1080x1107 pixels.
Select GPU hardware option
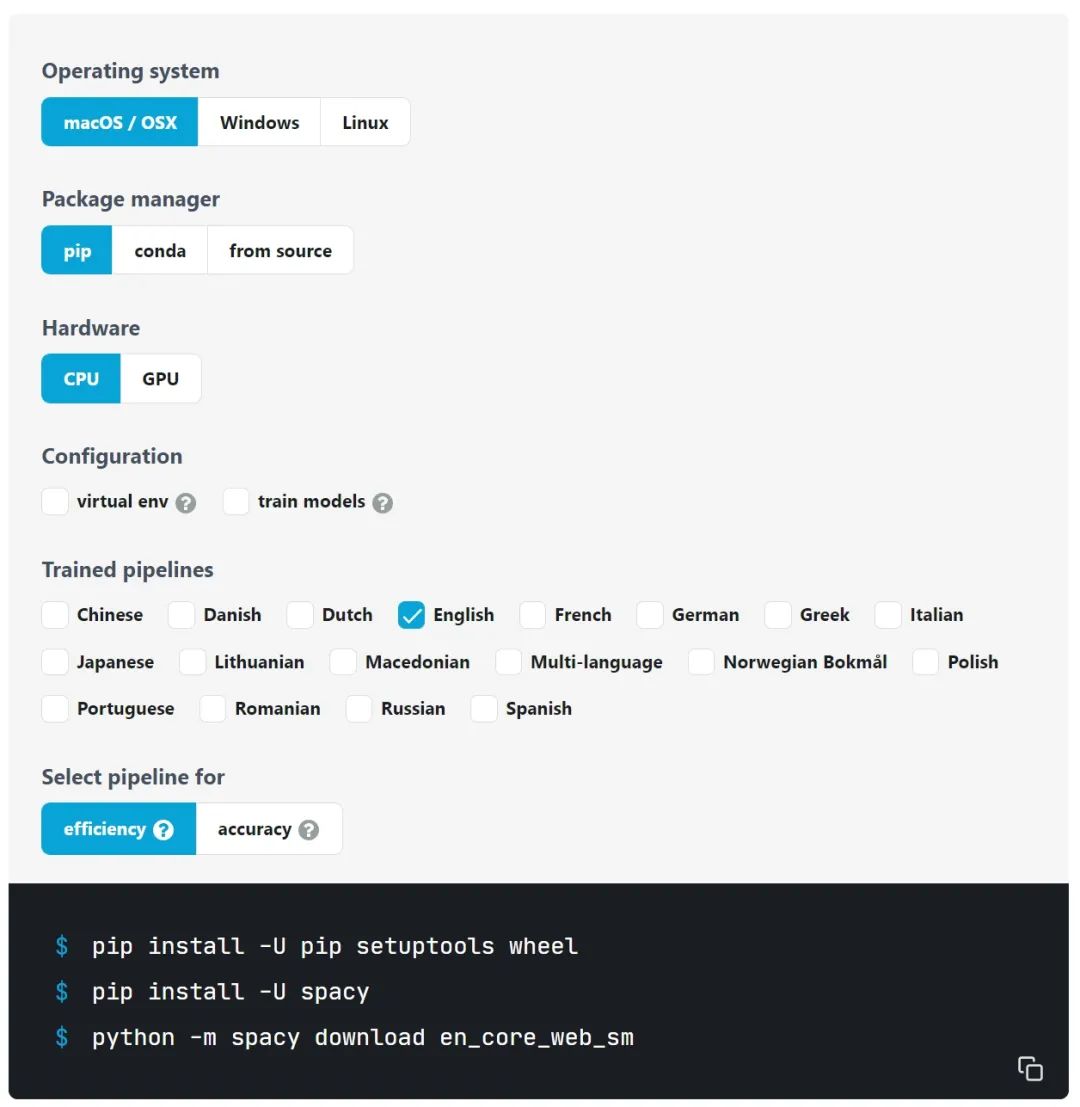click(160, 378)
